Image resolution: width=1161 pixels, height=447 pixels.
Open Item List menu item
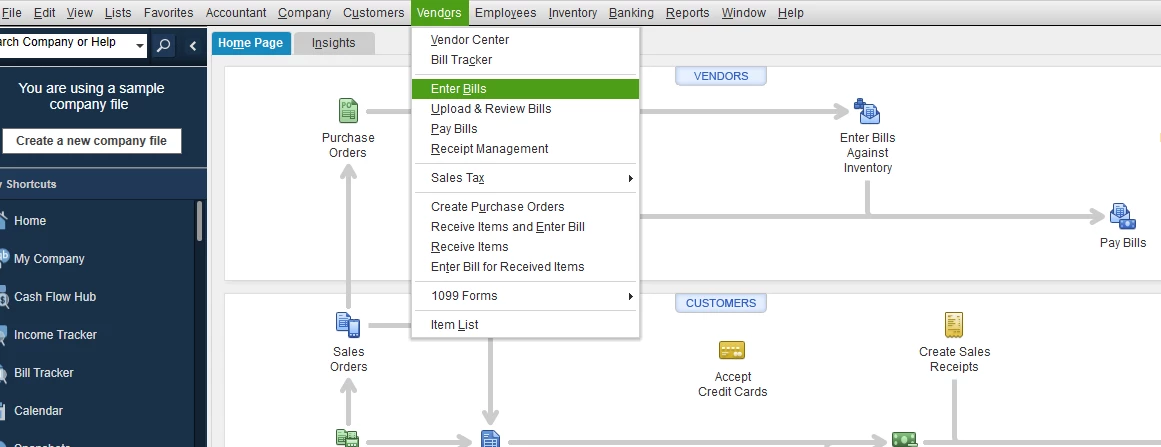(x=525, y=324)
